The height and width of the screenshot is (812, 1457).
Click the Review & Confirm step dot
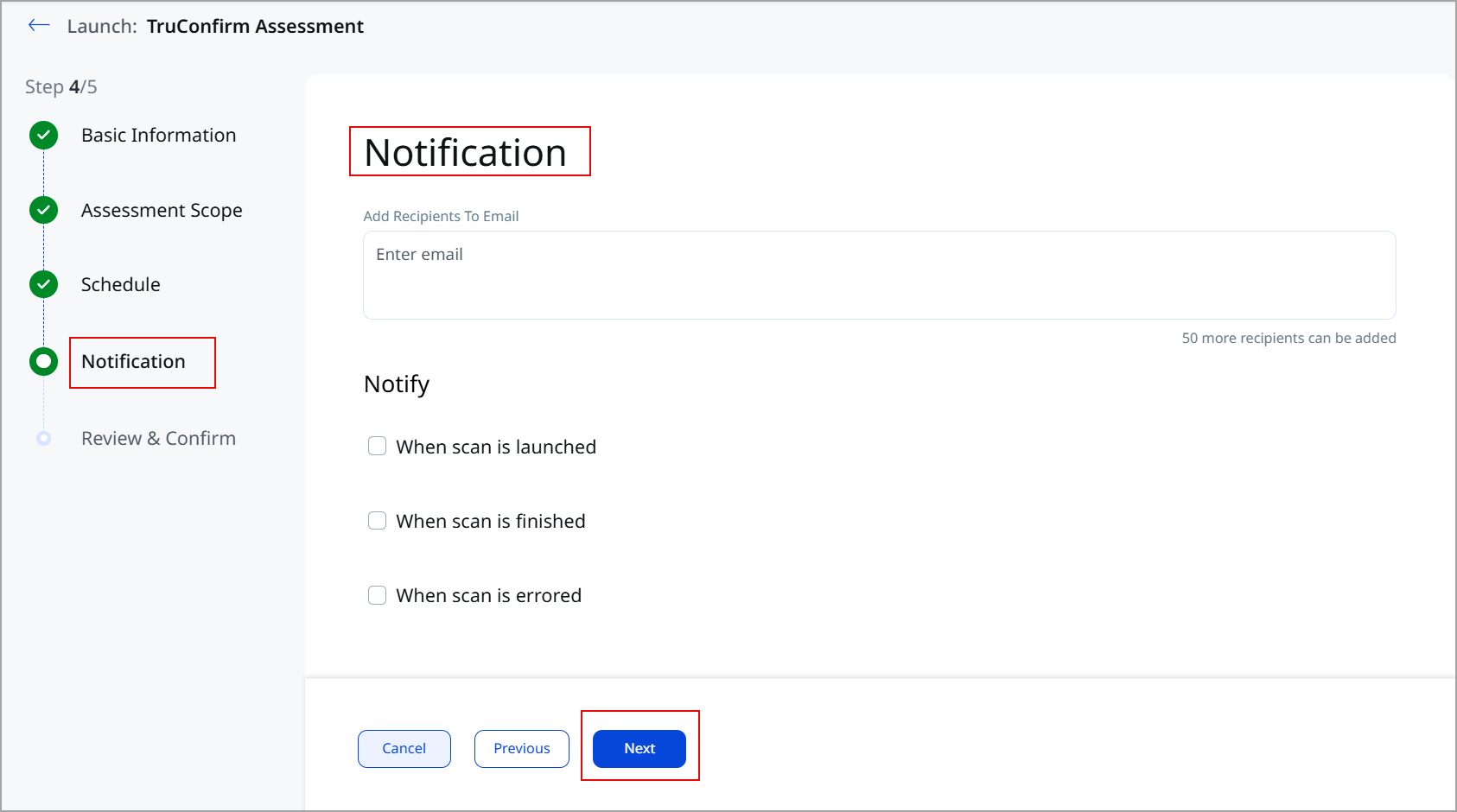click(43, 438)
